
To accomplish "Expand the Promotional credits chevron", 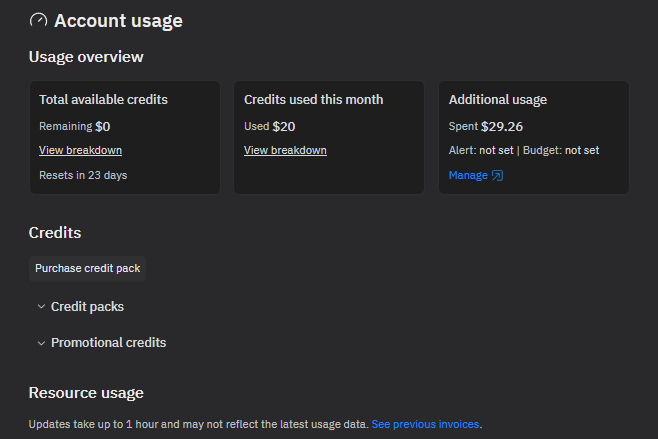I will point(41,343).
